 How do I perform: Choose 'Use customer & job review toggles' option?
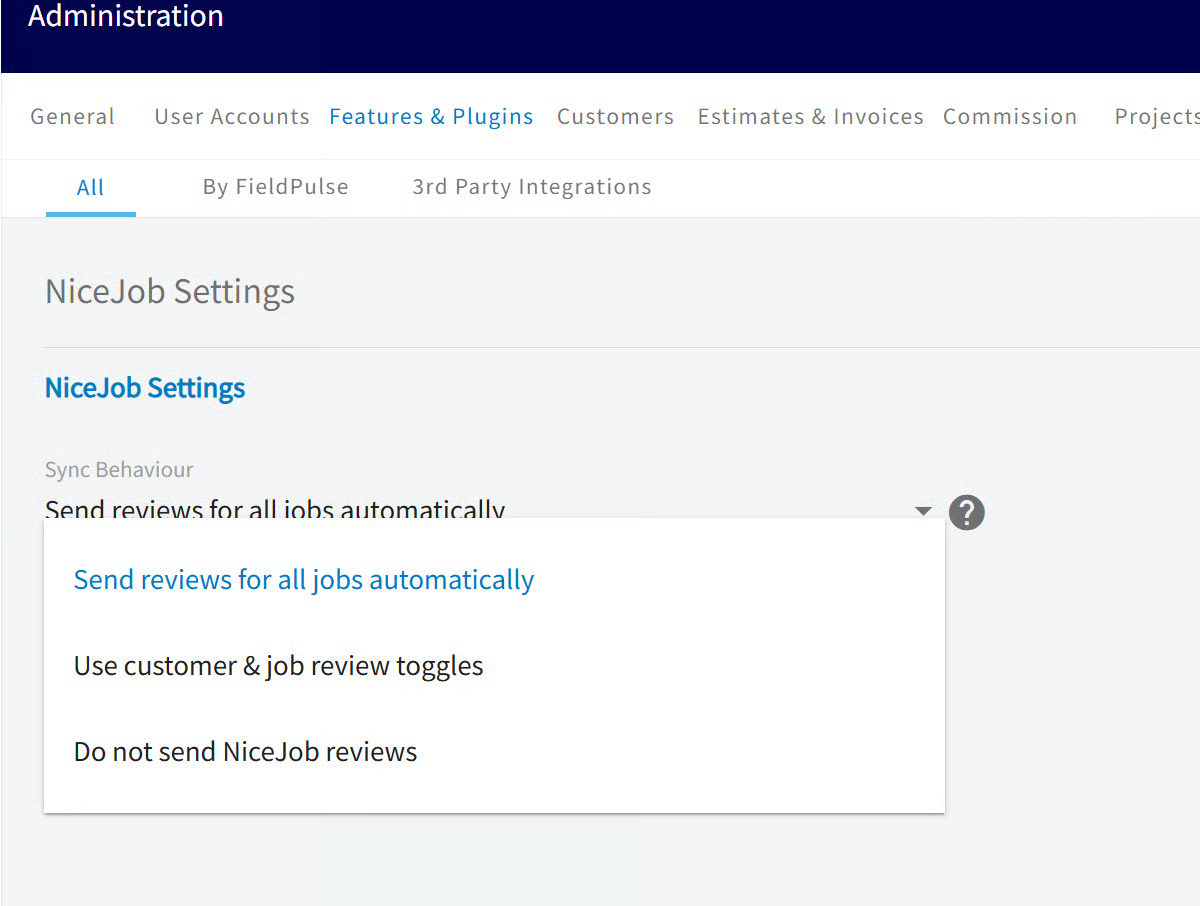494,666
